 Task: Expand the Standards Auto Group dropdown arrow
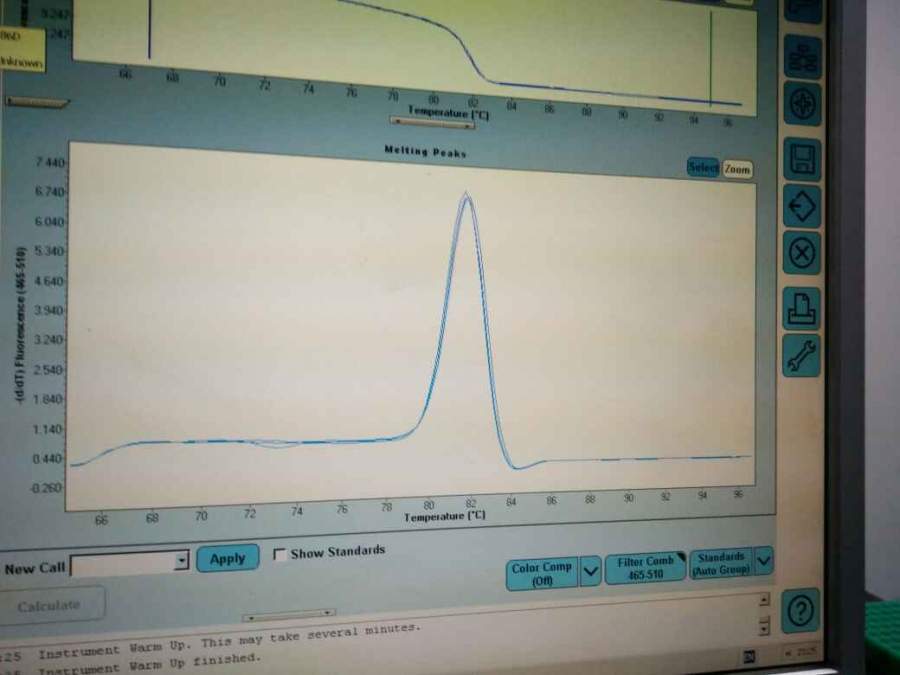[x=763, y=561]
